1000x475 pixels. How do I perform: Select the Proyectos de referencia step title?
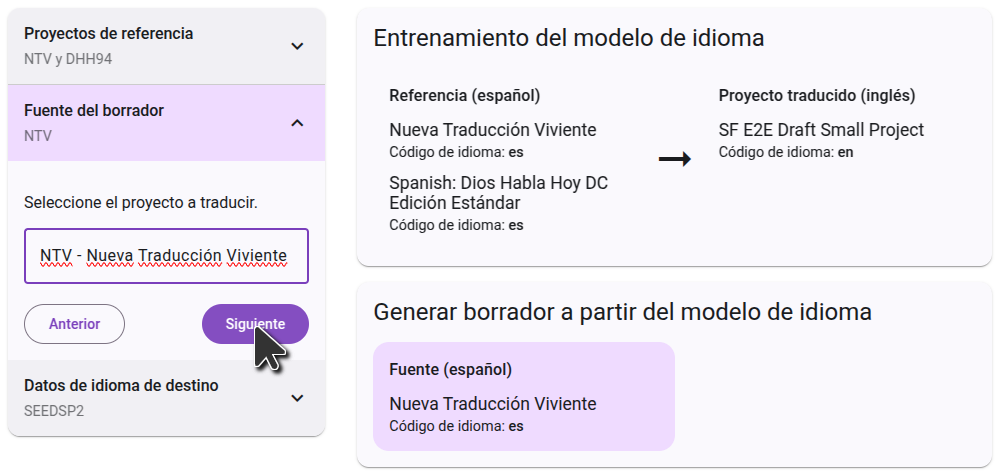pyautogui.click(x=109, y=34)
